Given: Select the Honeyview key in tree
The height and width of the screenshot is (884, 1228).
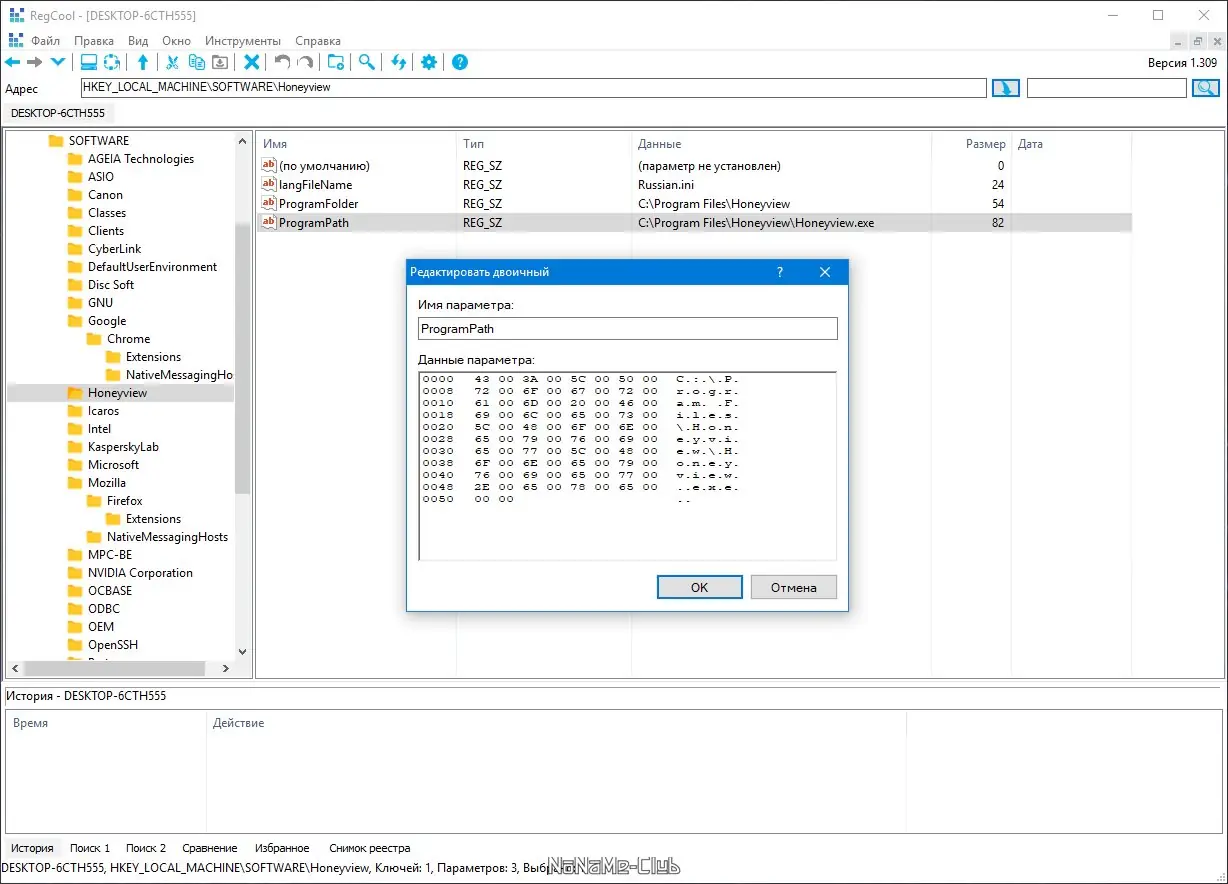Looking at the screenshot, I should (x=117, y=393).
